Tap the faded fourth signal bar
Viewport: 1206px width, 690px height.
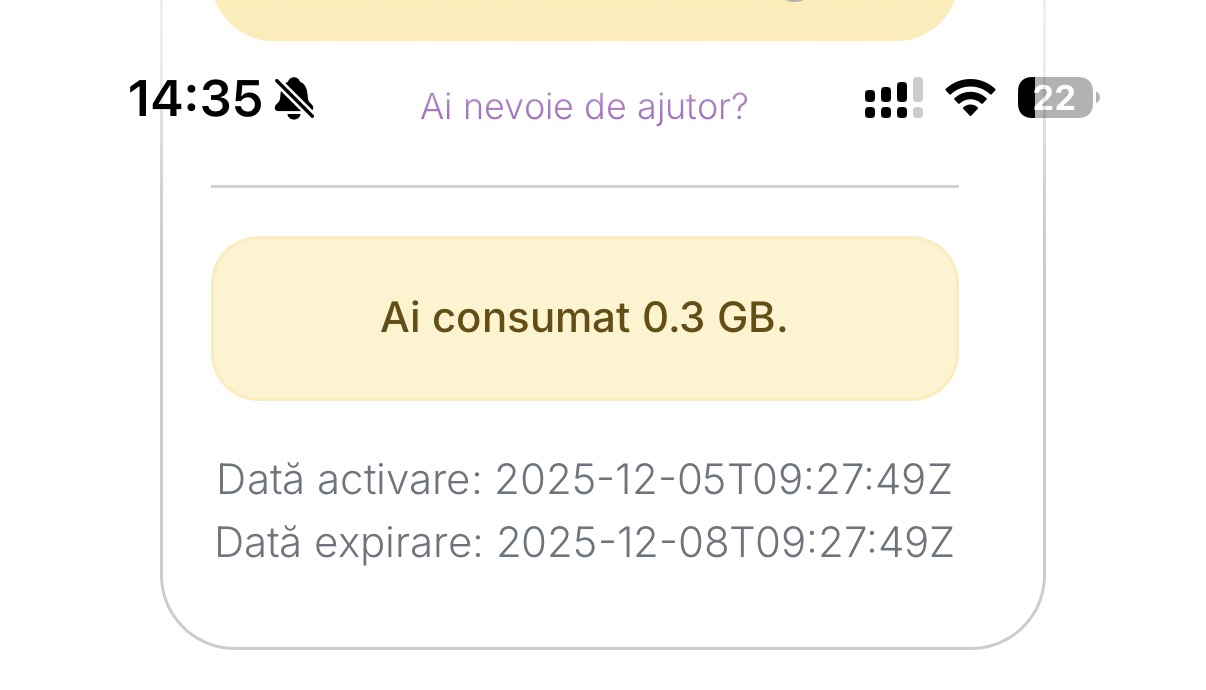[918, 98]
